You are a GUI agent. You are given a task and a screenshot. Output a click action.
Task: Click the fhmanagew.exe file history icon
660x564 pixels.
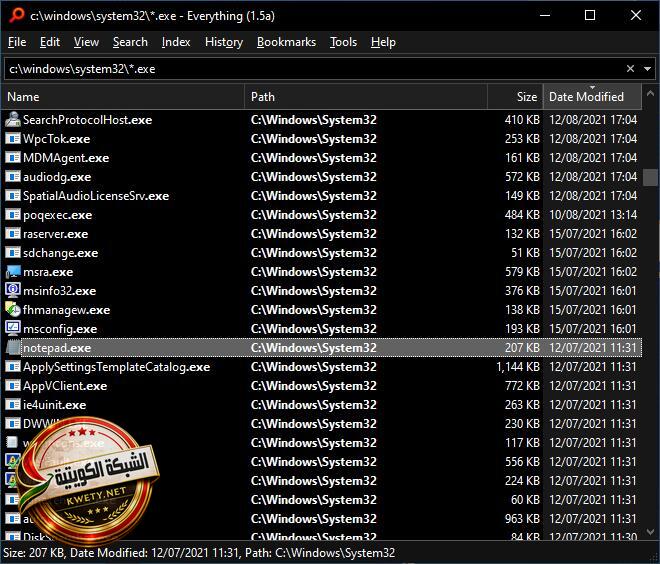(x=13, y=310)
